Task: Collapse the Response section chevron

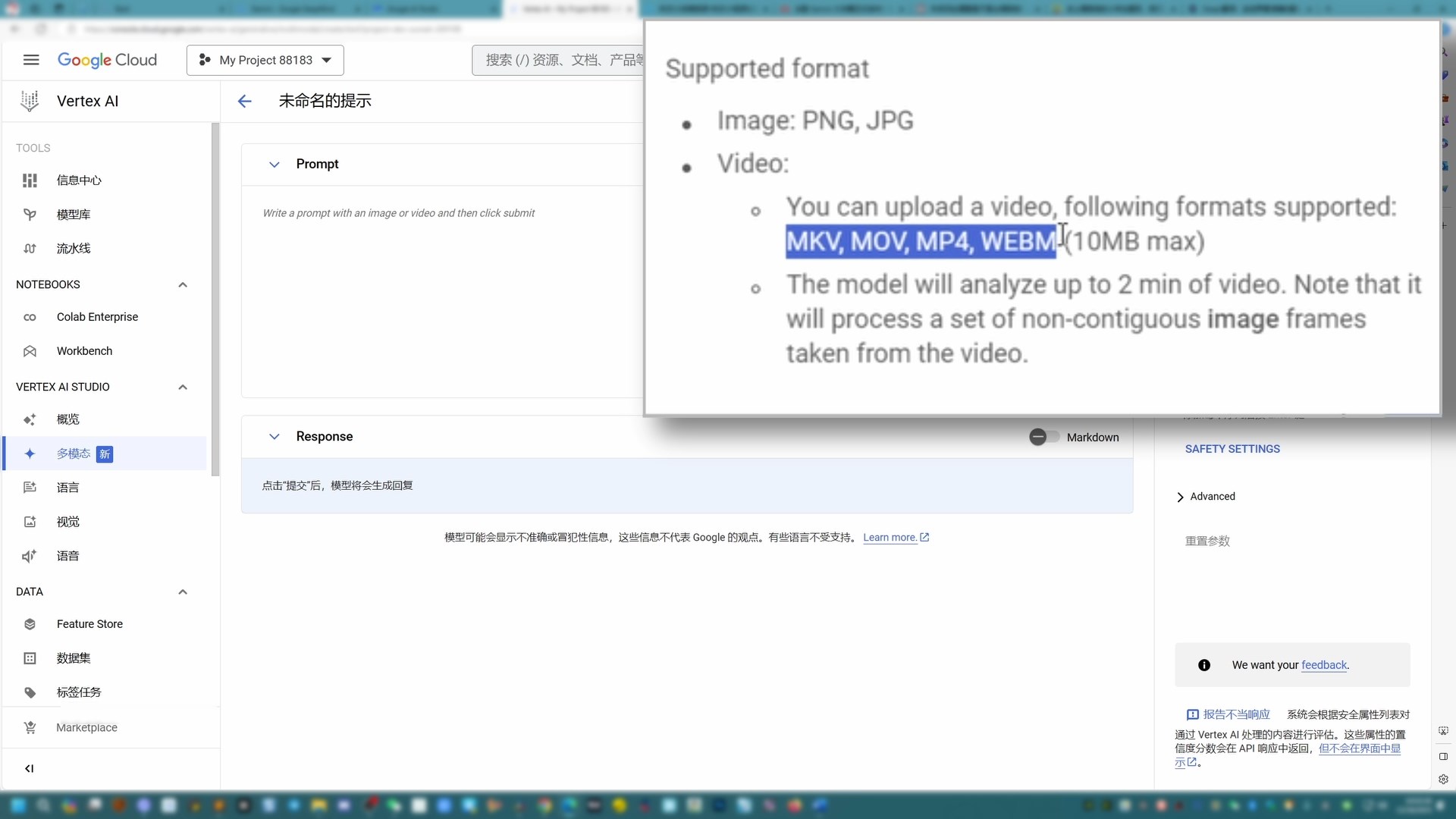Action: click(275, 437)
